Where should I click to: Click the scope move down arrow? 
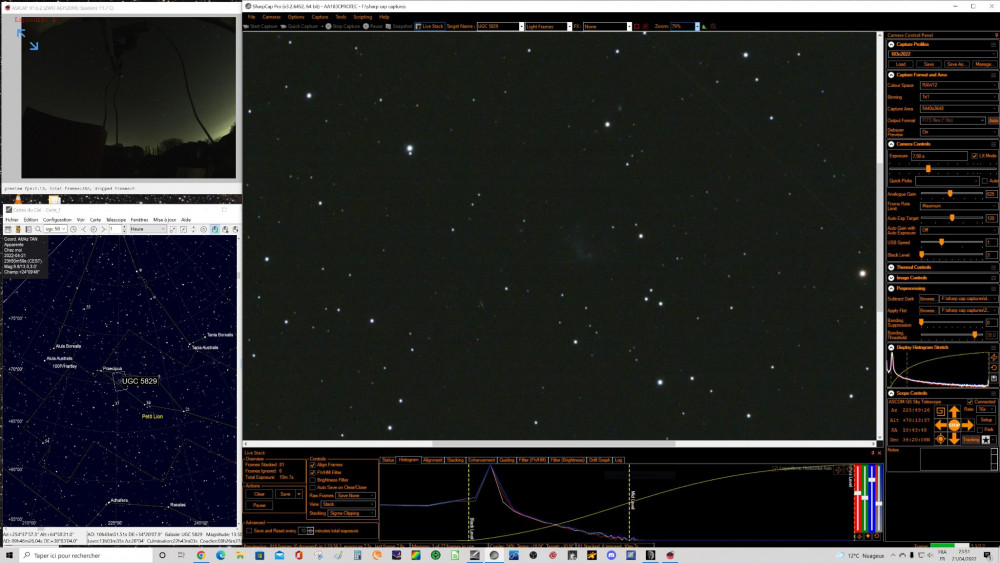point(954,439)
